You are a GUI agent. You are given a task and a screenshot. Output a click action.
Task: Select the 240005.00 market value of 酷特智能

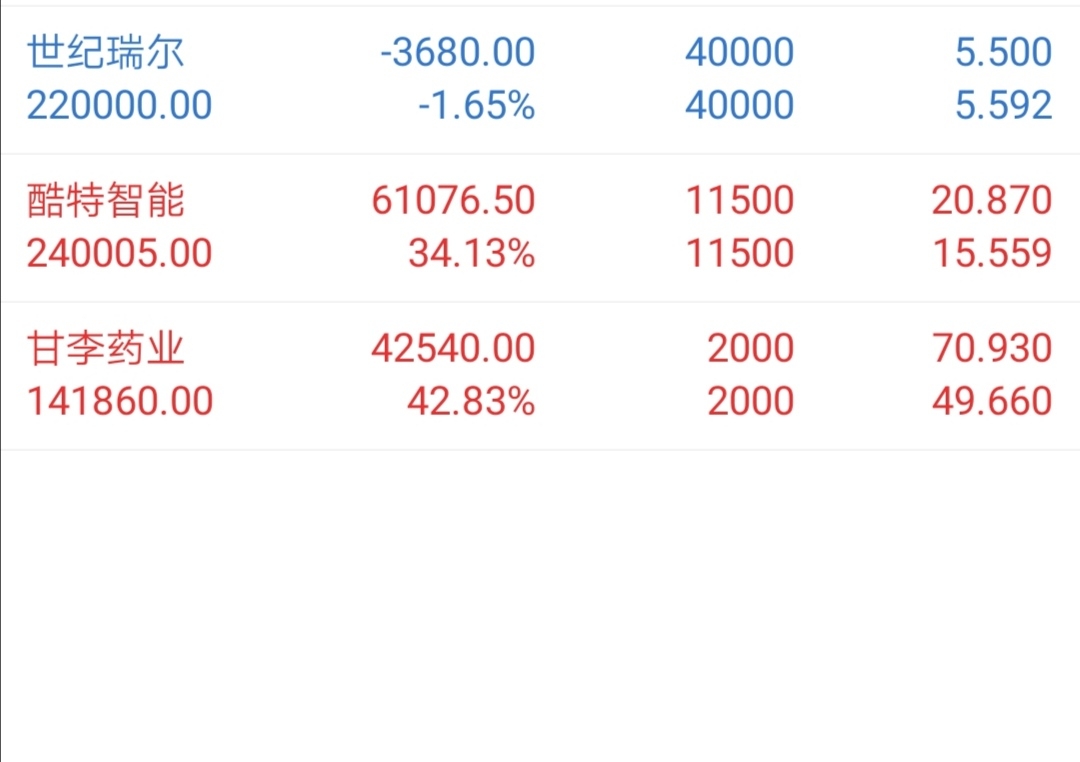coord(119,253)
